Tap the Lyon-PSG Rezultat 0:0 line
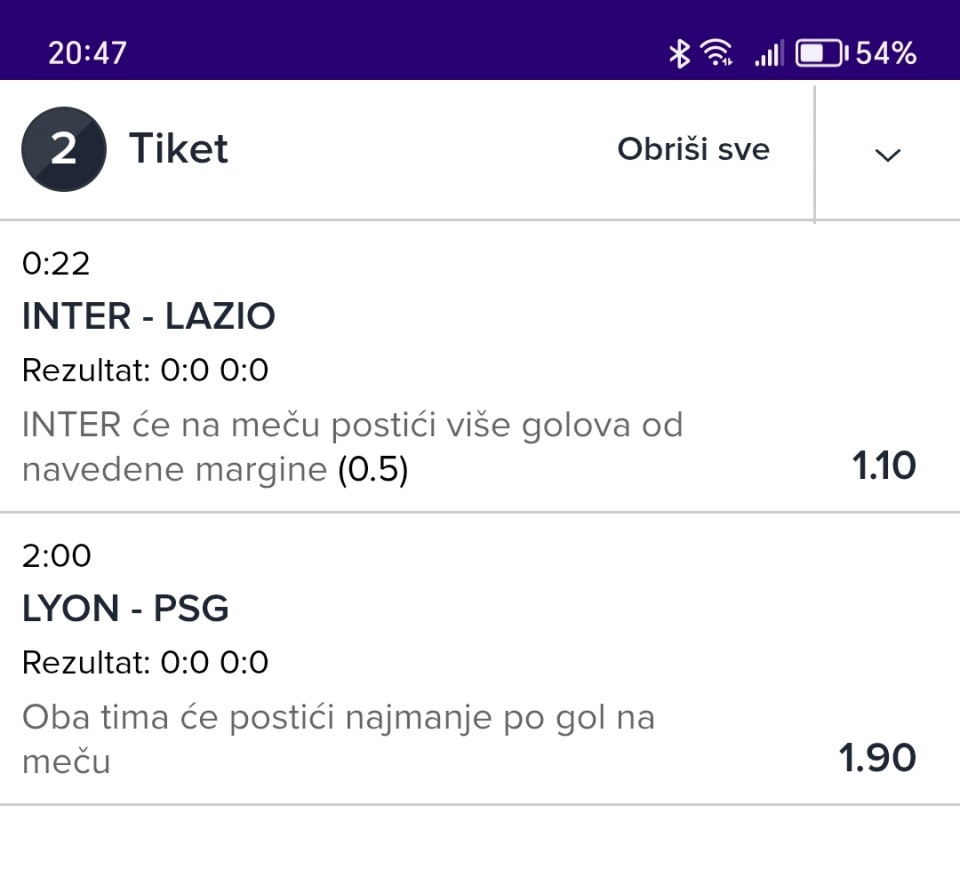The image size is (960, 885). [x=145, y=663]
